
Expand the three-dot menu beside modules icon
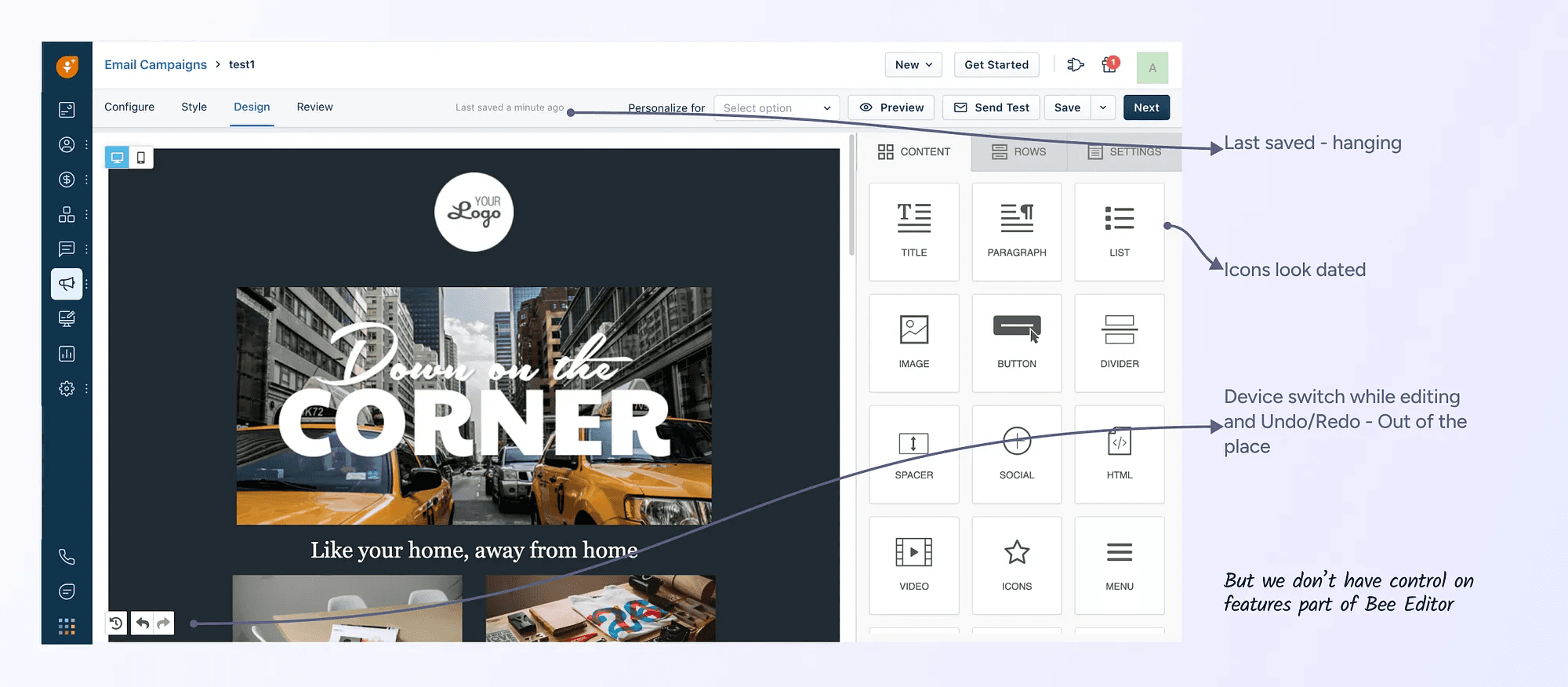tap(86, 214)
